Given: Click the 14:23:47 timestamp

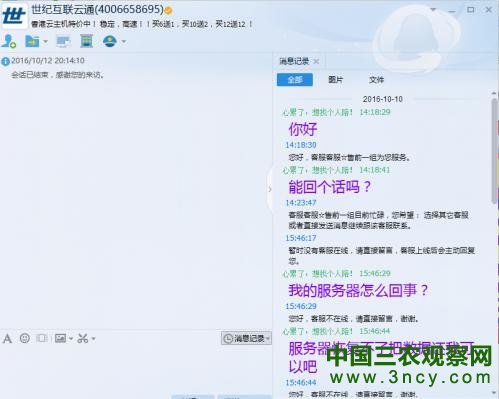Looking at the screenshot, I should click(301, 203).
